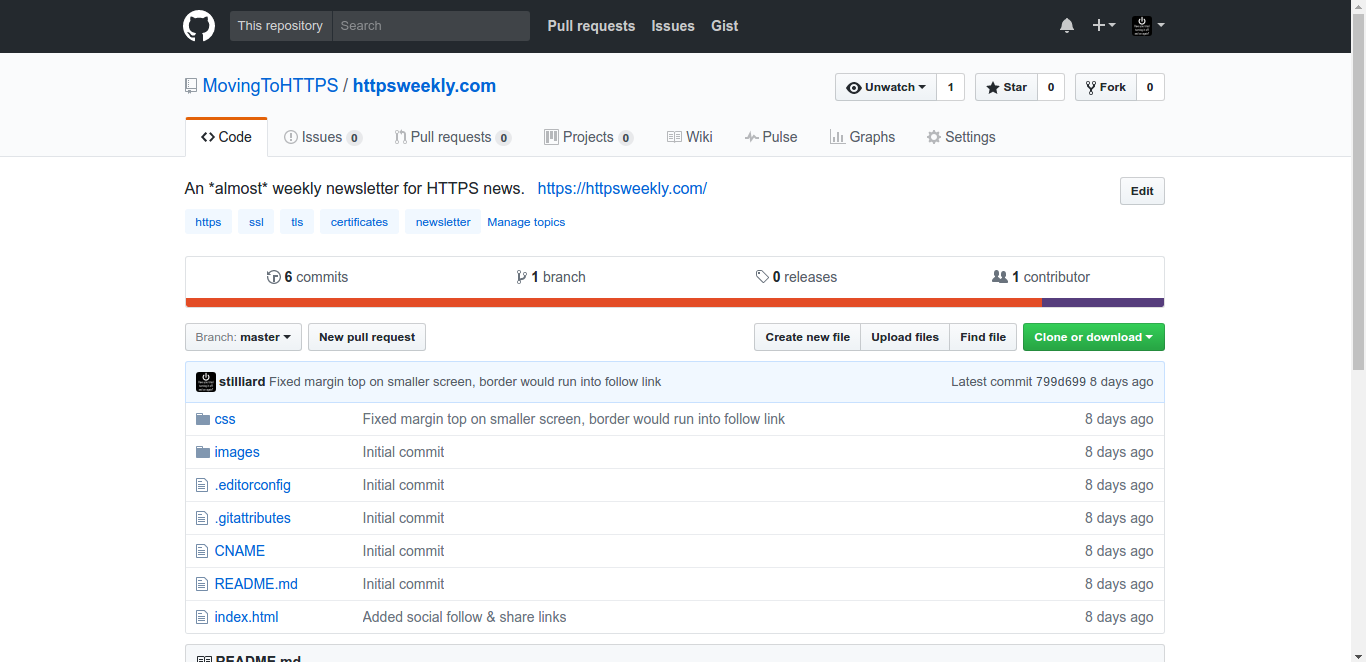Click the CNAME file icon
Image resolution: width=1366 pixels, height=662 pixels.
click(x=202, y=551)
